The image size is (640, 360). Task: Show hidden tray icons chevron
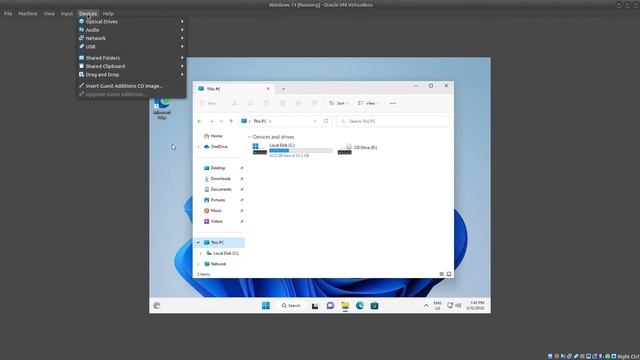(x=426, y=306)
